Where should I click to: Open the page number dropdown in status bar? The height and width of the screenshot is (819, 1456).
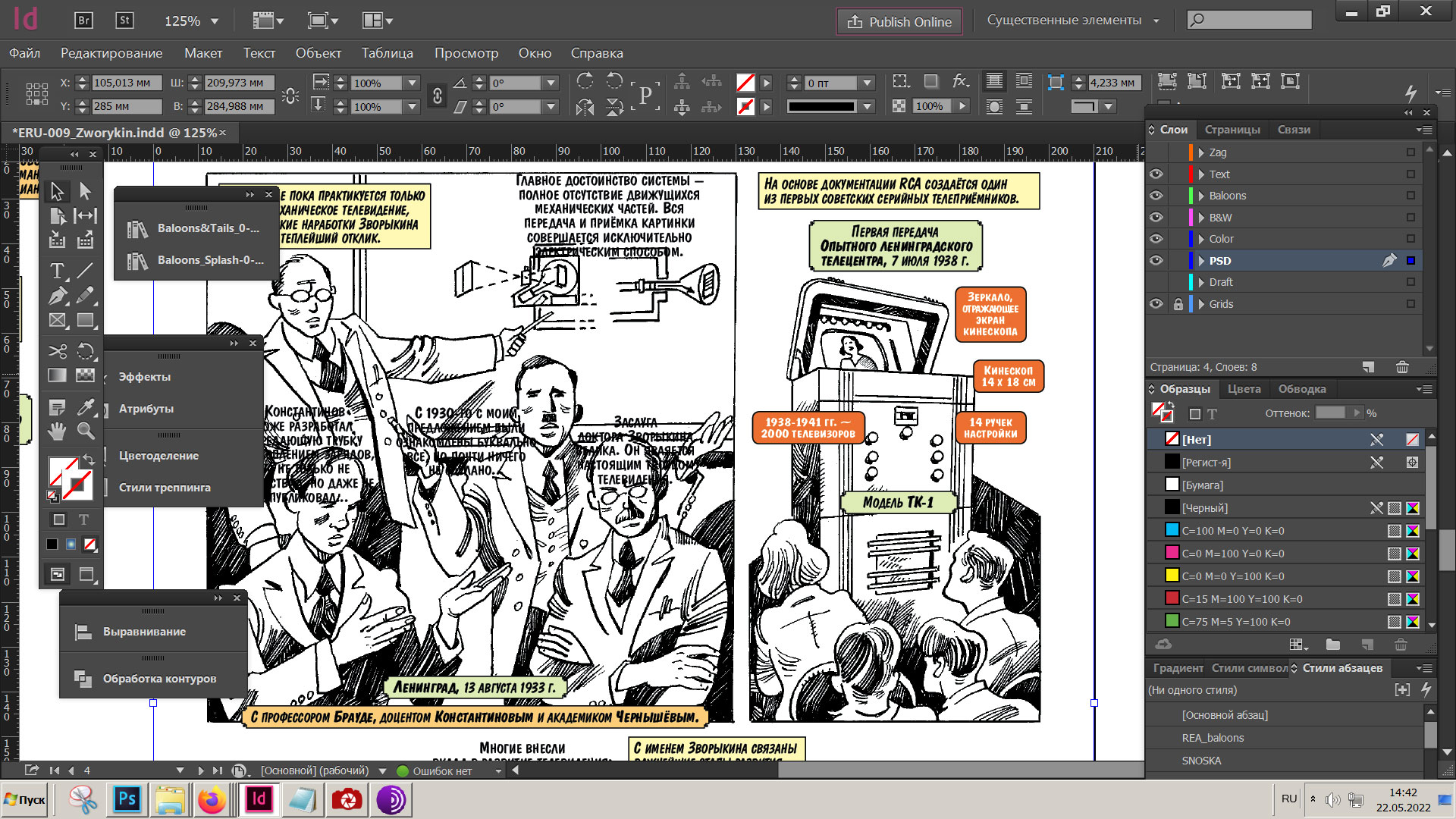point(180,770)
